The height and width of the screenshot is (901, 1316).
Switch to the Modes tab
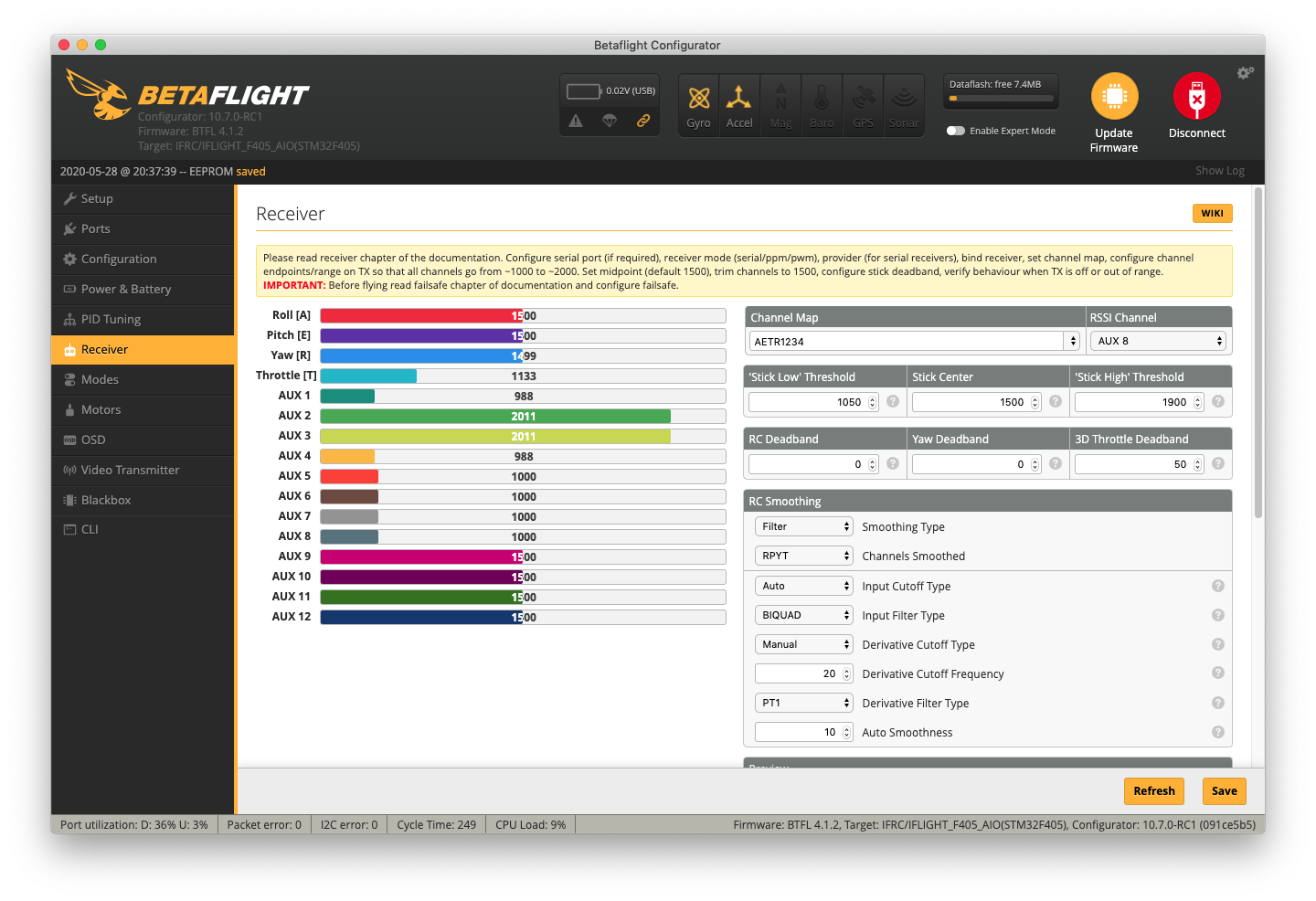143,379
